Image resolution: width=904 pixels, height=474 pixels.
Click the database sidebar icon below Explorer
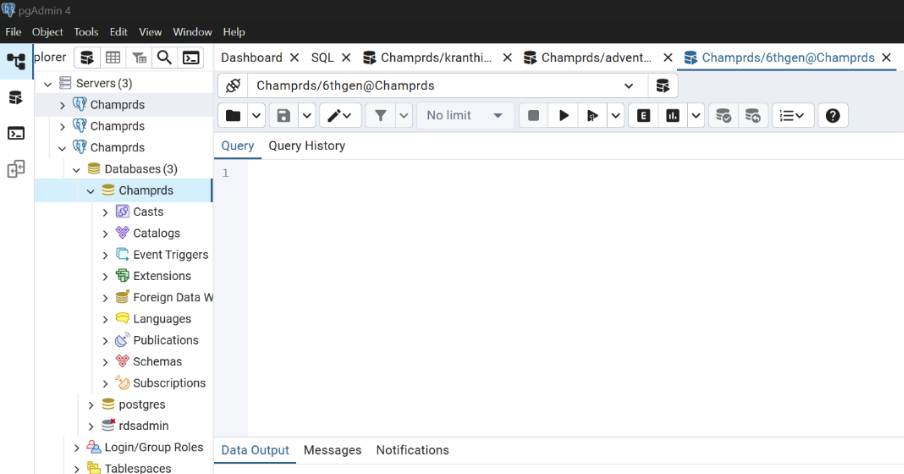pyautogui.click(x=16, y=97)
